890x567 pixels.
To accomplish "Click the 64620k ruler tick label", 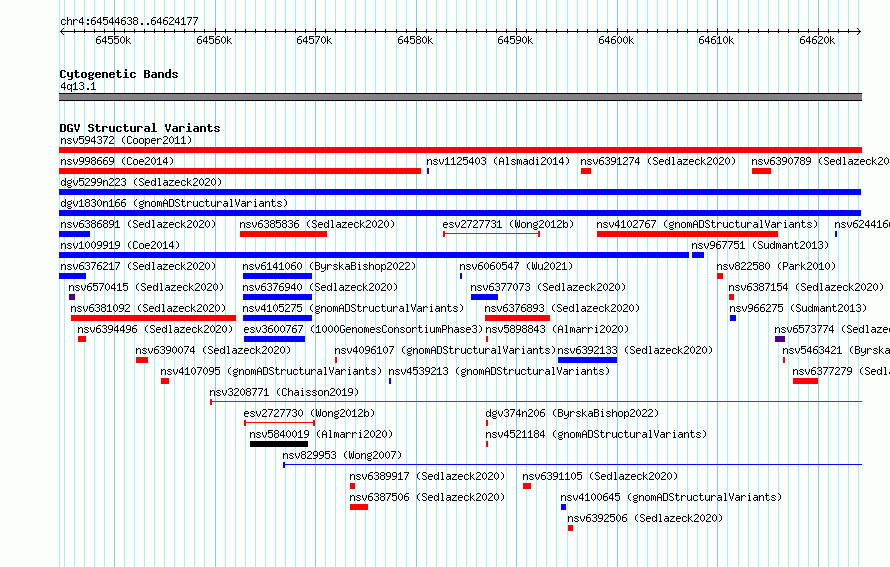I will [817, 40].
